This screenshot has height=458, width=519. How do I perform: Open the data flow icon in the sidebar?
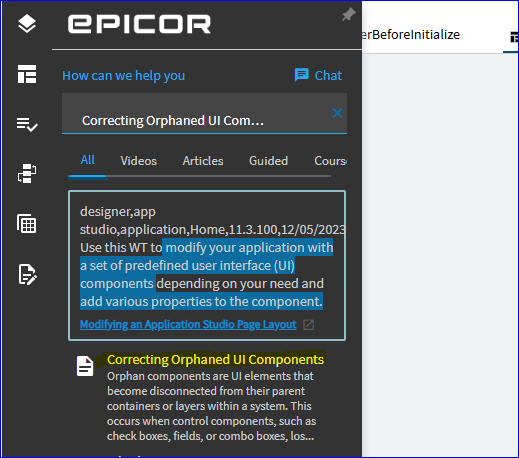(x=27, y=173)
